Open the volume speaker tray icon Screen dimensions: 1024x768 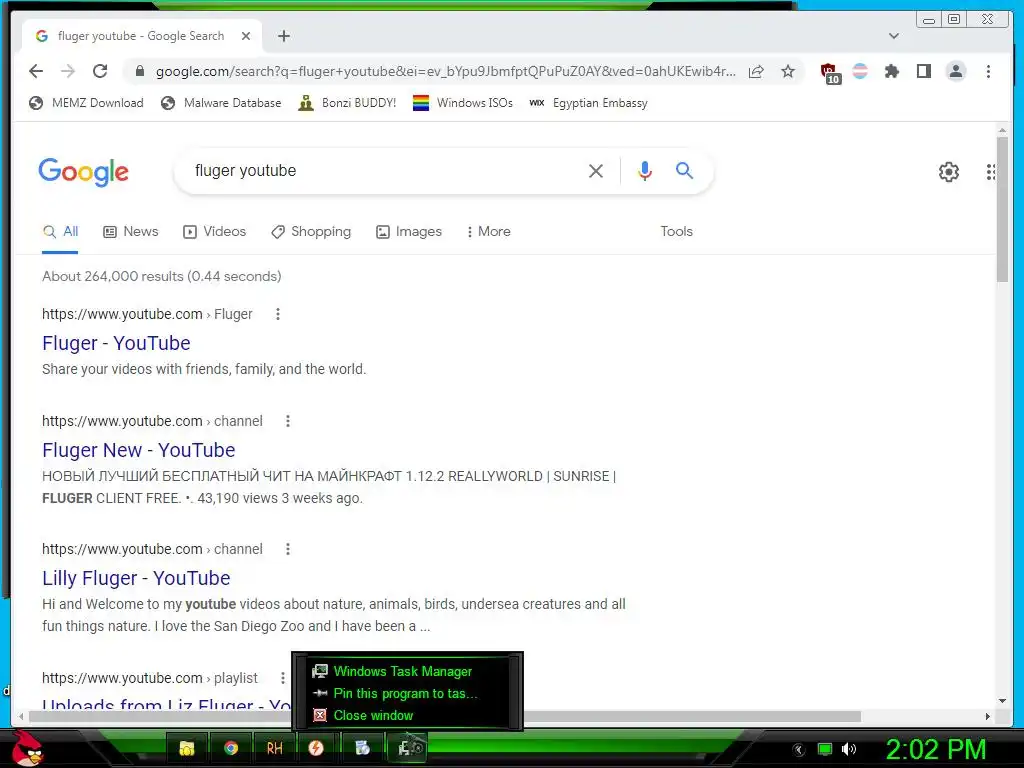pos(849,749)
